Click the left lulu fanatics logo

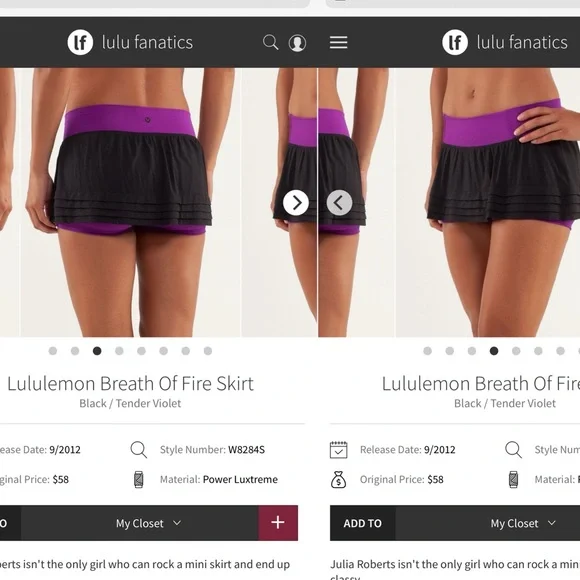[x=130, y=42]
